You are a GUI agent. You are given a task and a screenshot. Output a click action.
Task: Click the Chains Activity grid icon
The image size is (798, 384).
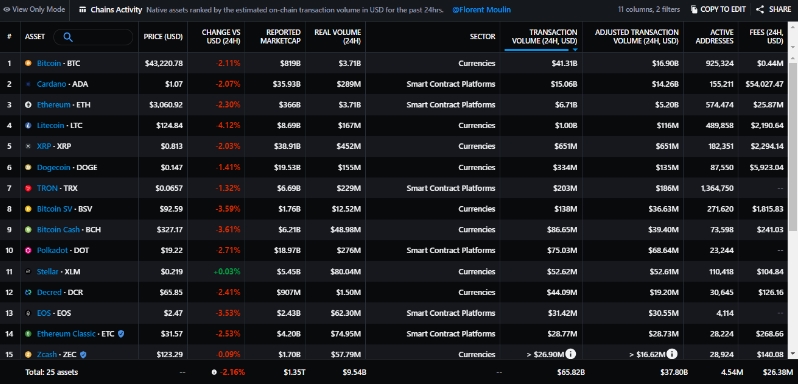(x=82, y=9)
